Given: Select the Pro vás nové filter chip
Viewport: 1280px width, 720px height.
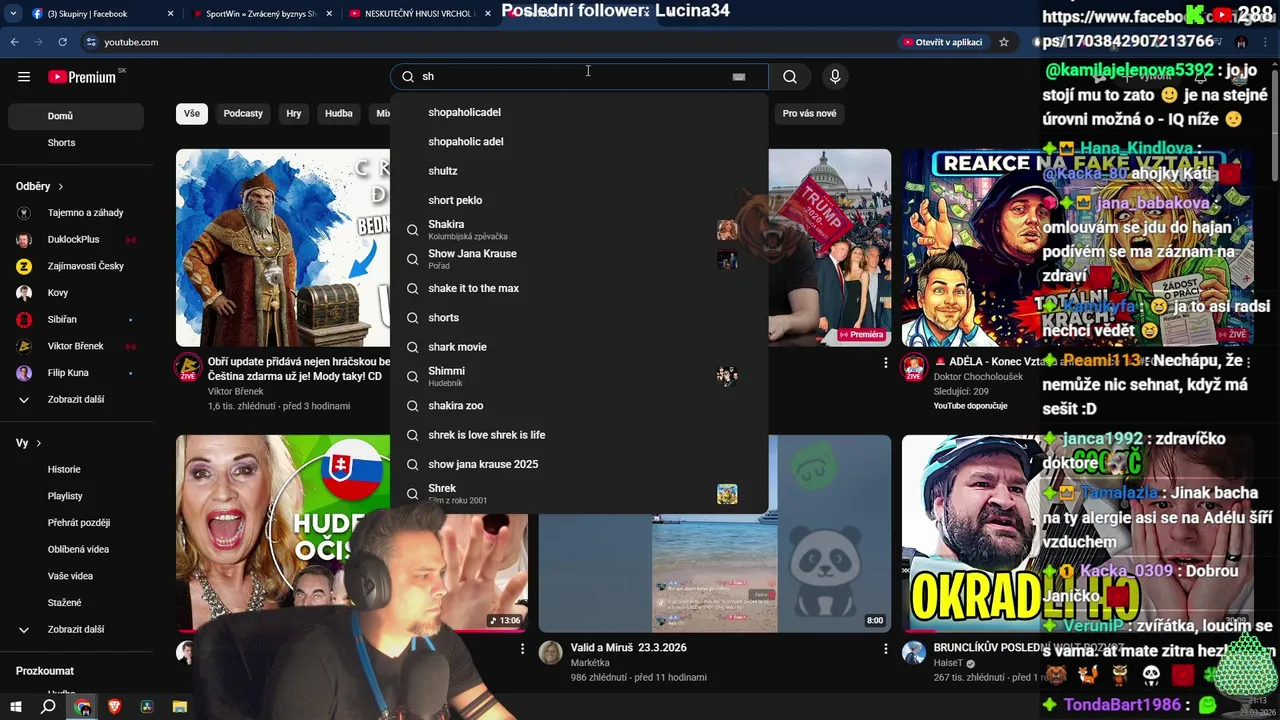Looking at the screenshot, I should click(809, 113).
